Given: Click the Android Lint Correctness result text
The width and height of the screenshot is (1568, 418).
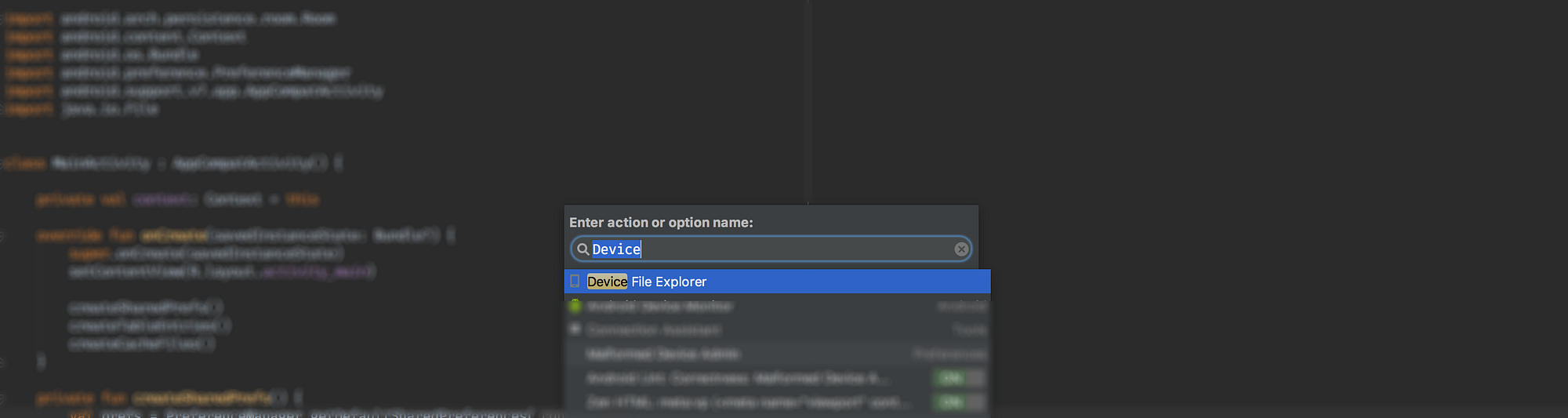Looking at the screenshot, I should (x=737, y=379).
